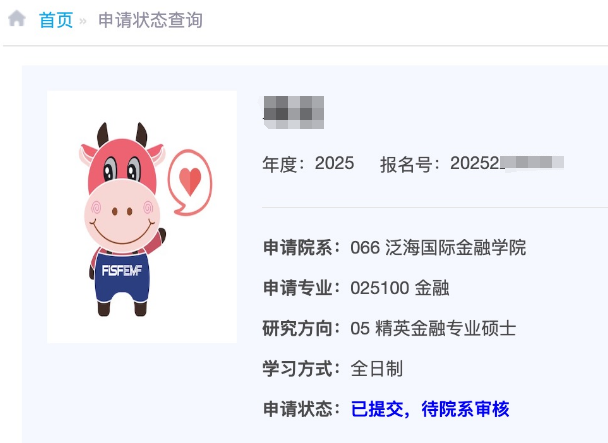Click the 年度 2025 value

tap(334, 163)
